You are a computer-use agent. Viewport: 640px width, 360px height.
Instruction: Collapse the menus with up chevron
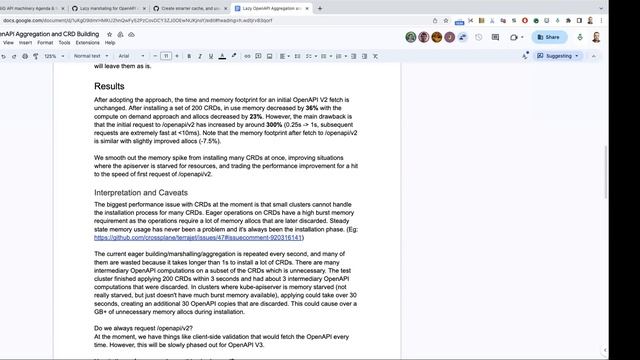pos(593,56)
